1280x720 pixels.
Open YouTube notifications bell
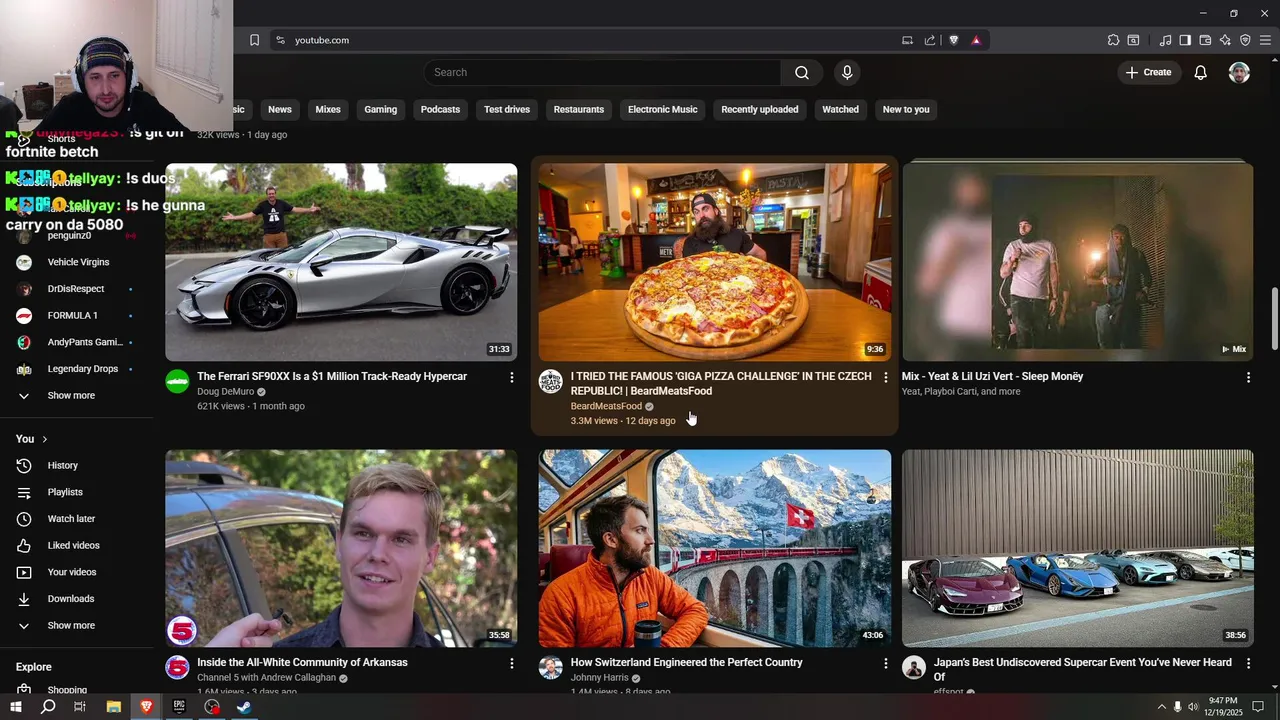tap(1200, 72)
